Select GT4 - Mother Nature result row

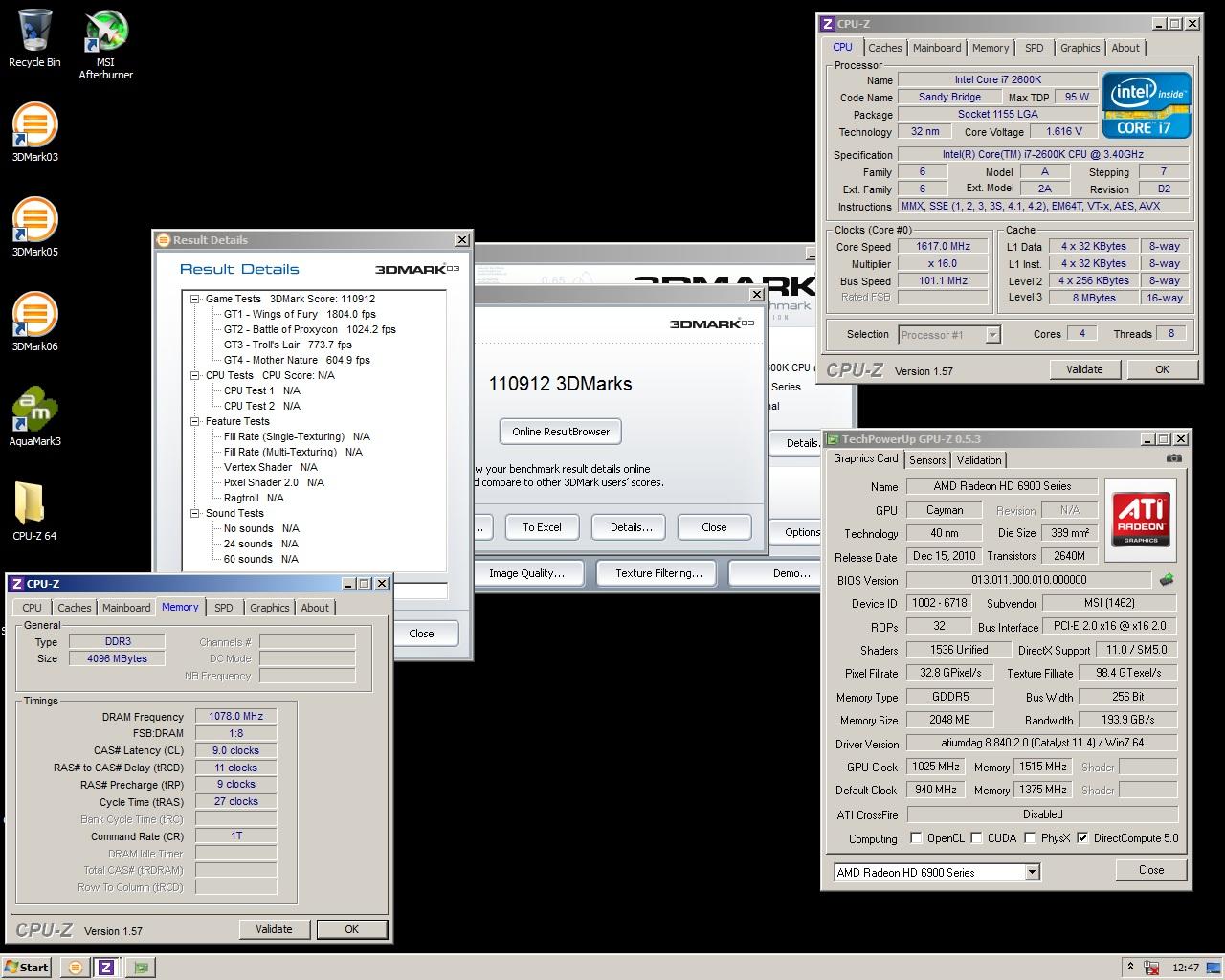297,360
